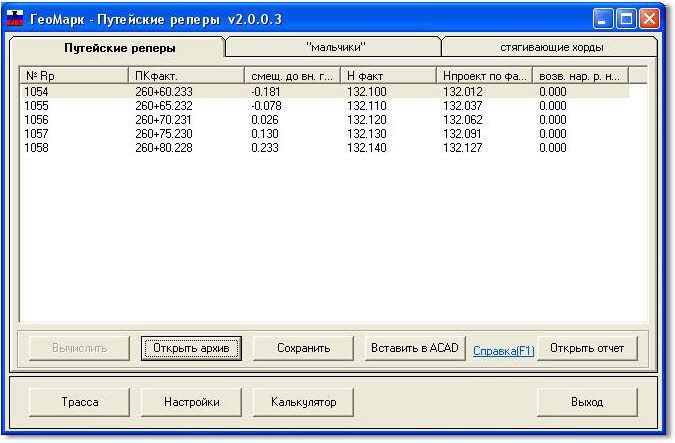This screenshot has height=443, width=675.
Task: Click the Открыть отчет button
Action: (587, 348)
